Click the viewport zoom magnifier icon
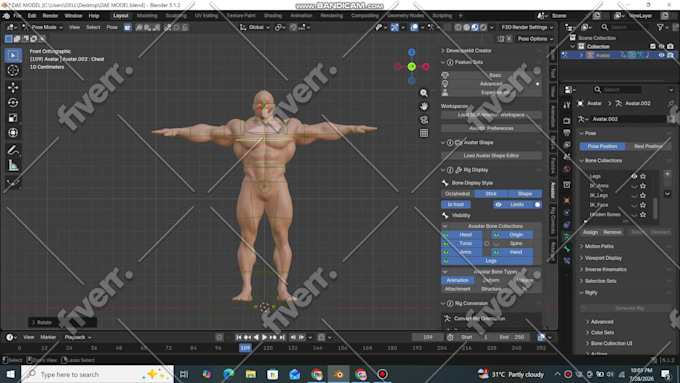Screen dimensions: 680x383 (x=424, y=93)
